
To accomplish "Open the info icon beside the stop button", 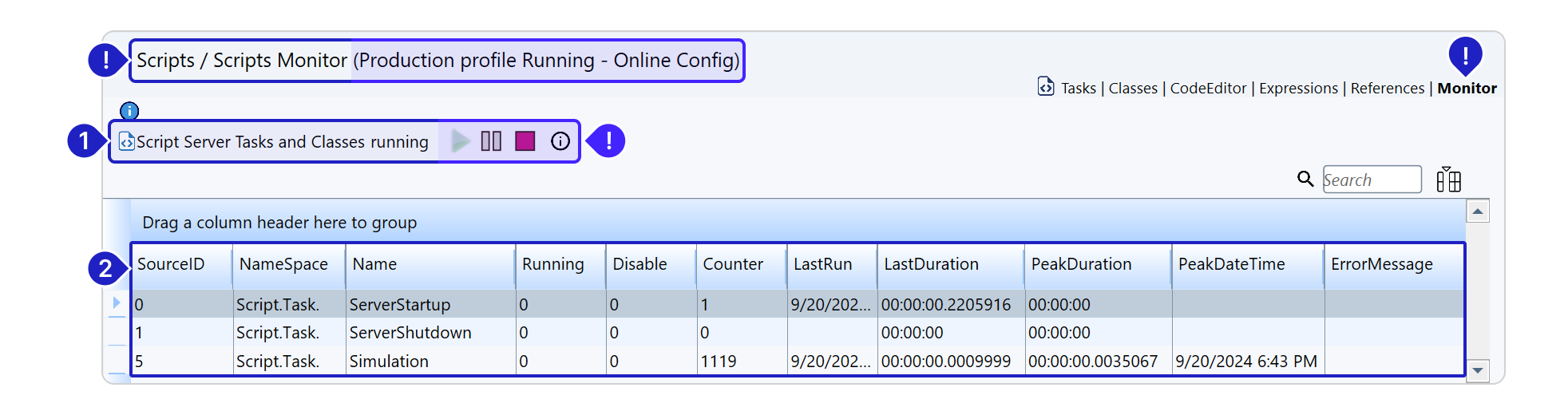I will point(560,141).
